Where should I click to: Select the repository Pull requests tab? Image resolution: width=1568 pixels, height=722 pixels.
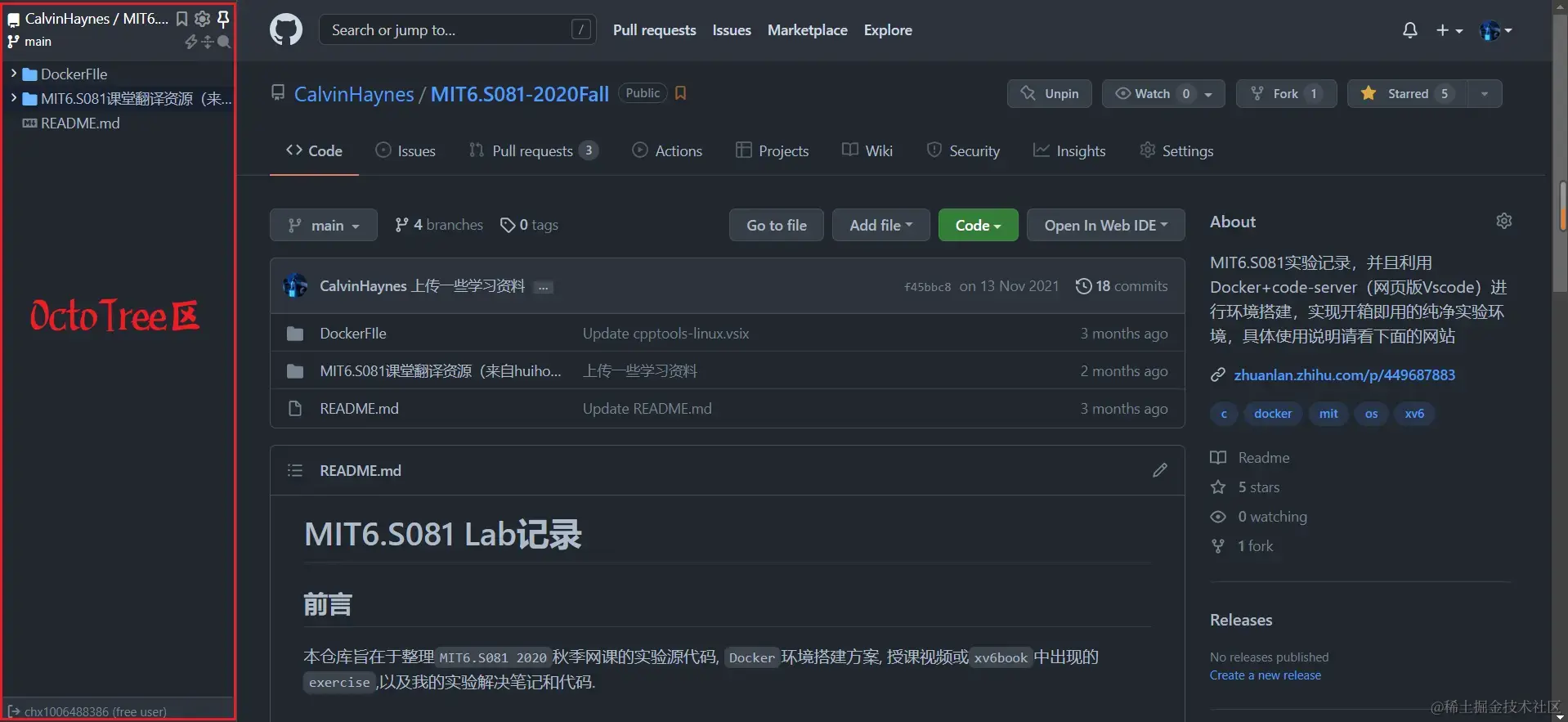(533, 150)
